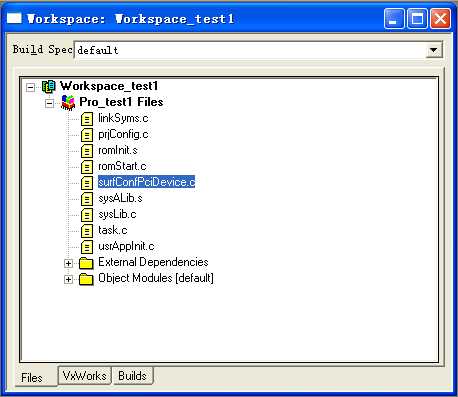Click the surfConfPciDevice.c file icon
The width and height of the screenshot is (458, 397).
click(x=87, y=183)
